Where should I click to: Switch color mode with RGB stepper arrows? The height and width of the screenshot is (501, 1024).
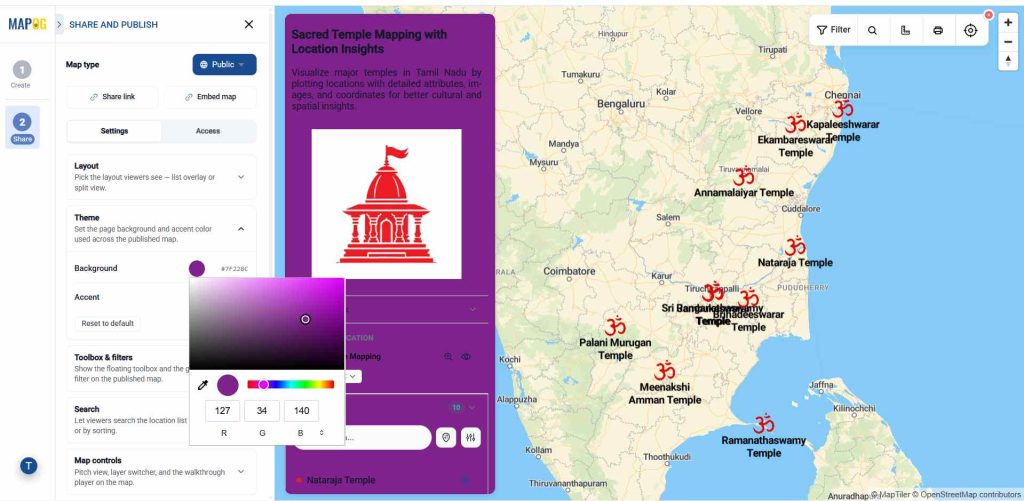321,432
